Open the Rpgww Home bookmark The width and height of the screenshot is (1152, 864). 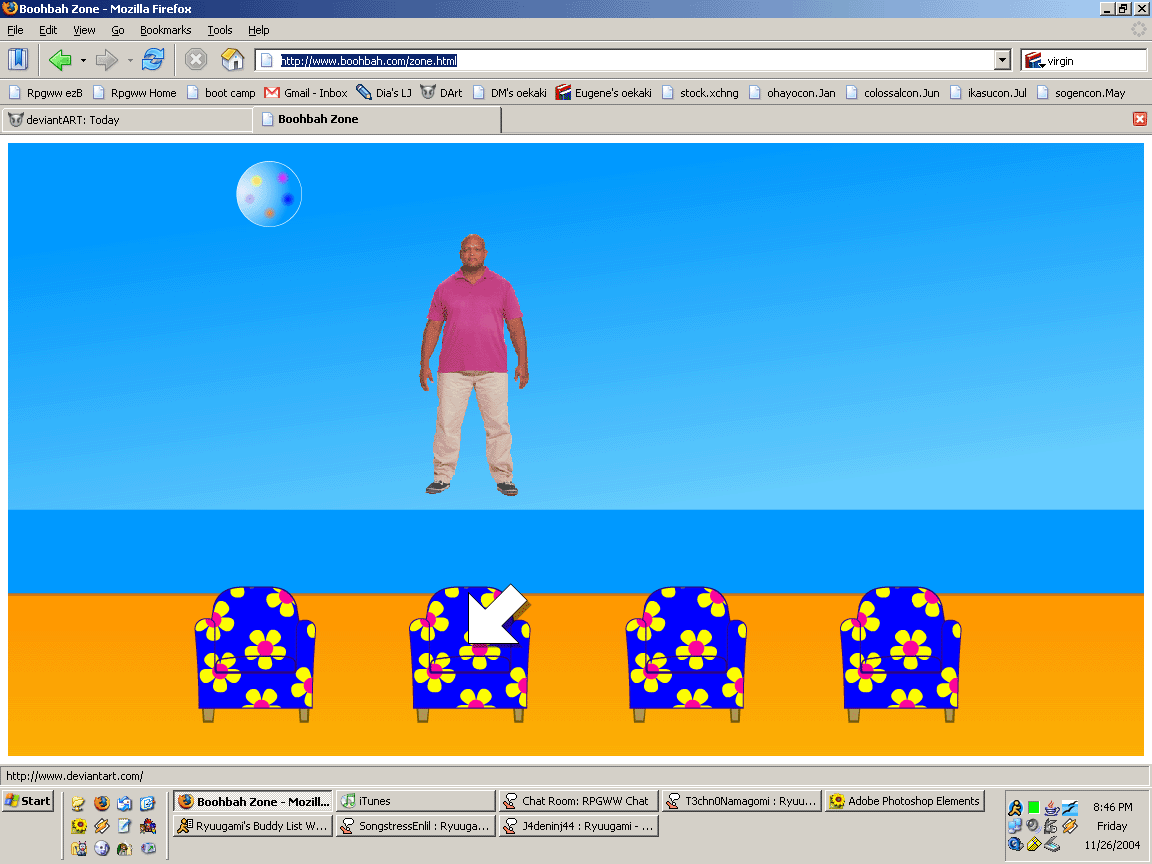pos(135,93)
